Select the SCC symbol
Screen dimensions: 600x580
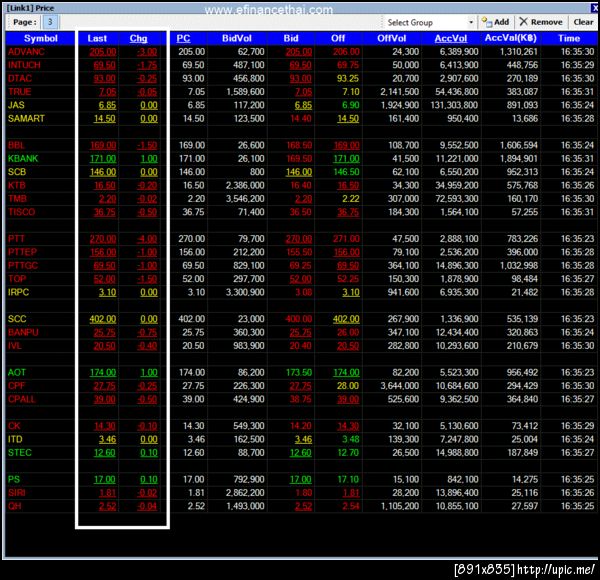[x=17, y=319]
